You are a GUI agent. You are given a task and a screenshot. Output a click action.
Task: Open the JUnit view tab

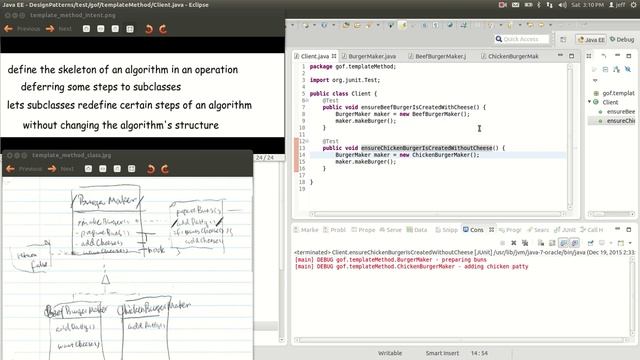click(565, 230)
